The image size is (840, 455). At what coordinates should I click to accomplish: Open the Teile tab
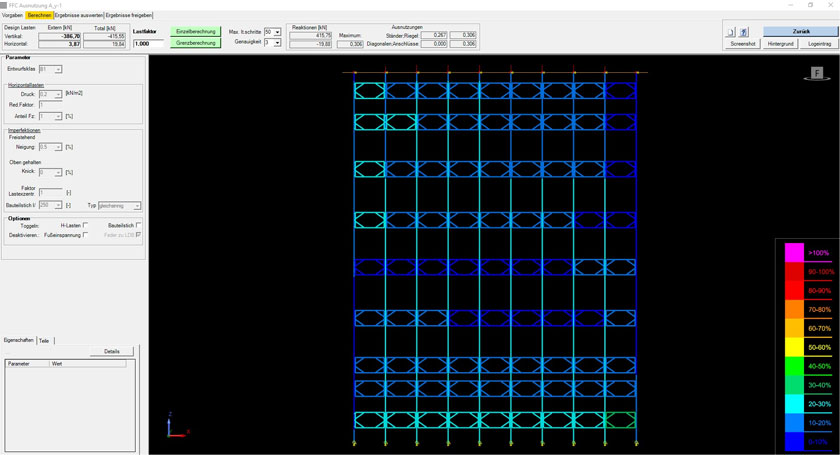point(44,341)
